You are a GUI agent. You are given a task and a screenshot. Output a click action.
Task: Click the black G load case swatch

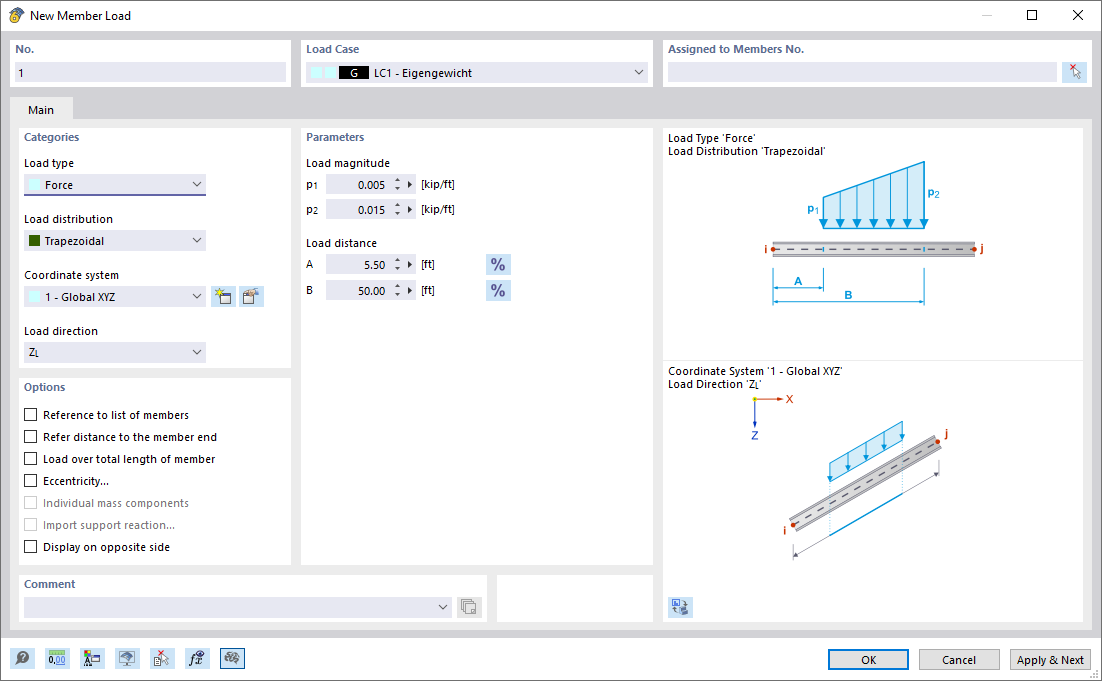coord(354,72)
